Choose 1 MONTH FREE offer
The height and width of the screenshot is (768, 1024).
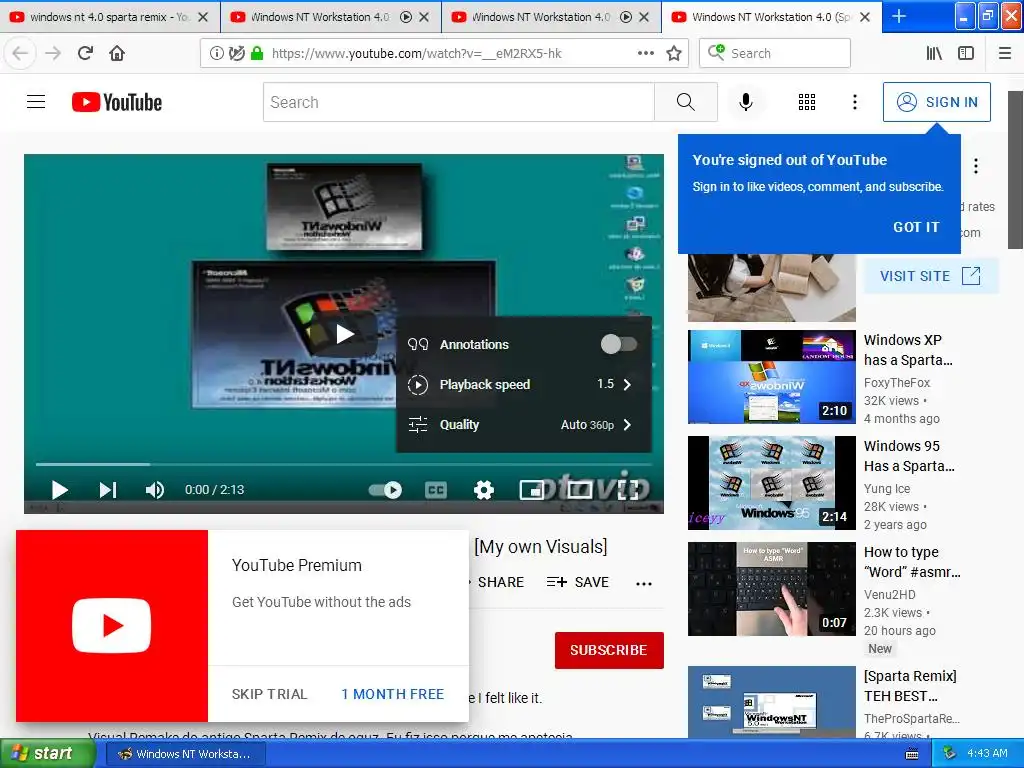point(392,694)
